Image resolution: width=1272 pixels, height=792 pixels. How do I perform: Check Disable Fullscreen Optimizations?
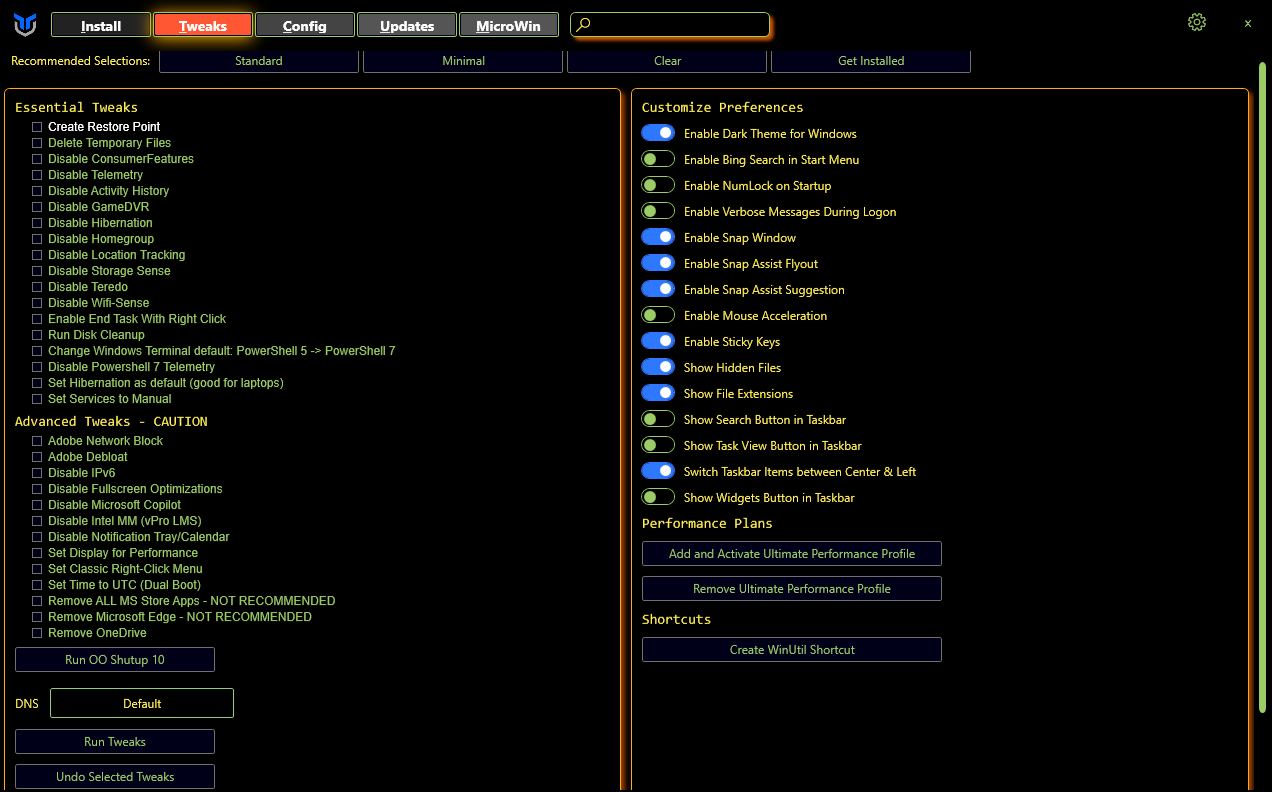pyautogui.click(x=37, y=489)
